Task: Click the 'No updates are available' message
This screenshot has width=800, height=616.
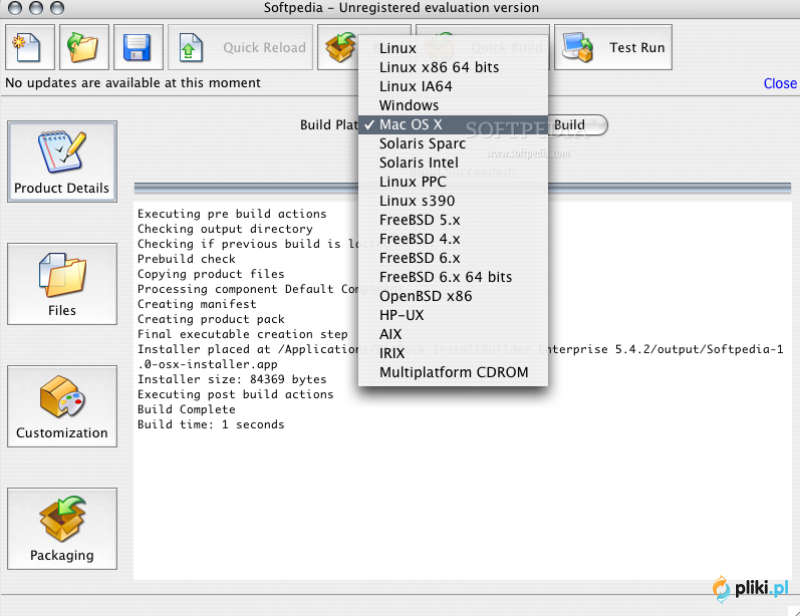Action: coord(133,83)
